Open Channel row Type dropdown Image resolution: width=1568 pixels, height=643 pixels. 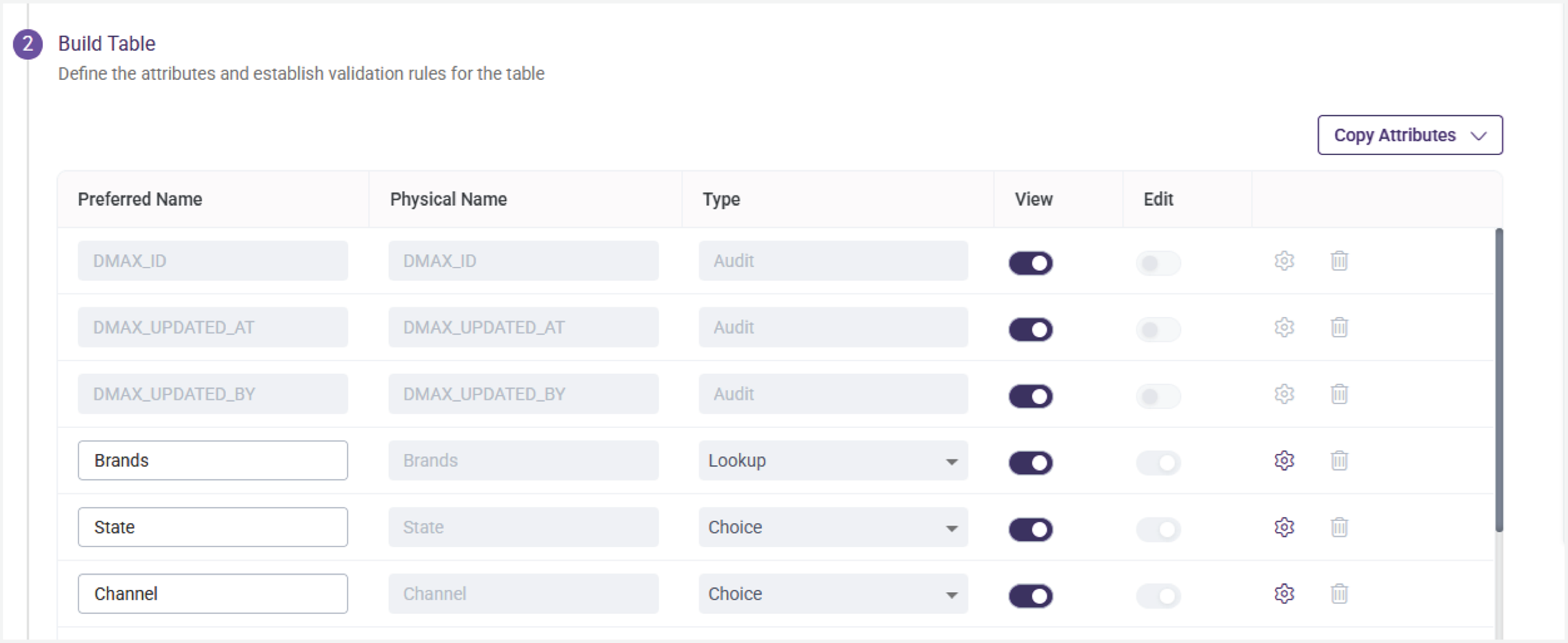coord(833,593)
